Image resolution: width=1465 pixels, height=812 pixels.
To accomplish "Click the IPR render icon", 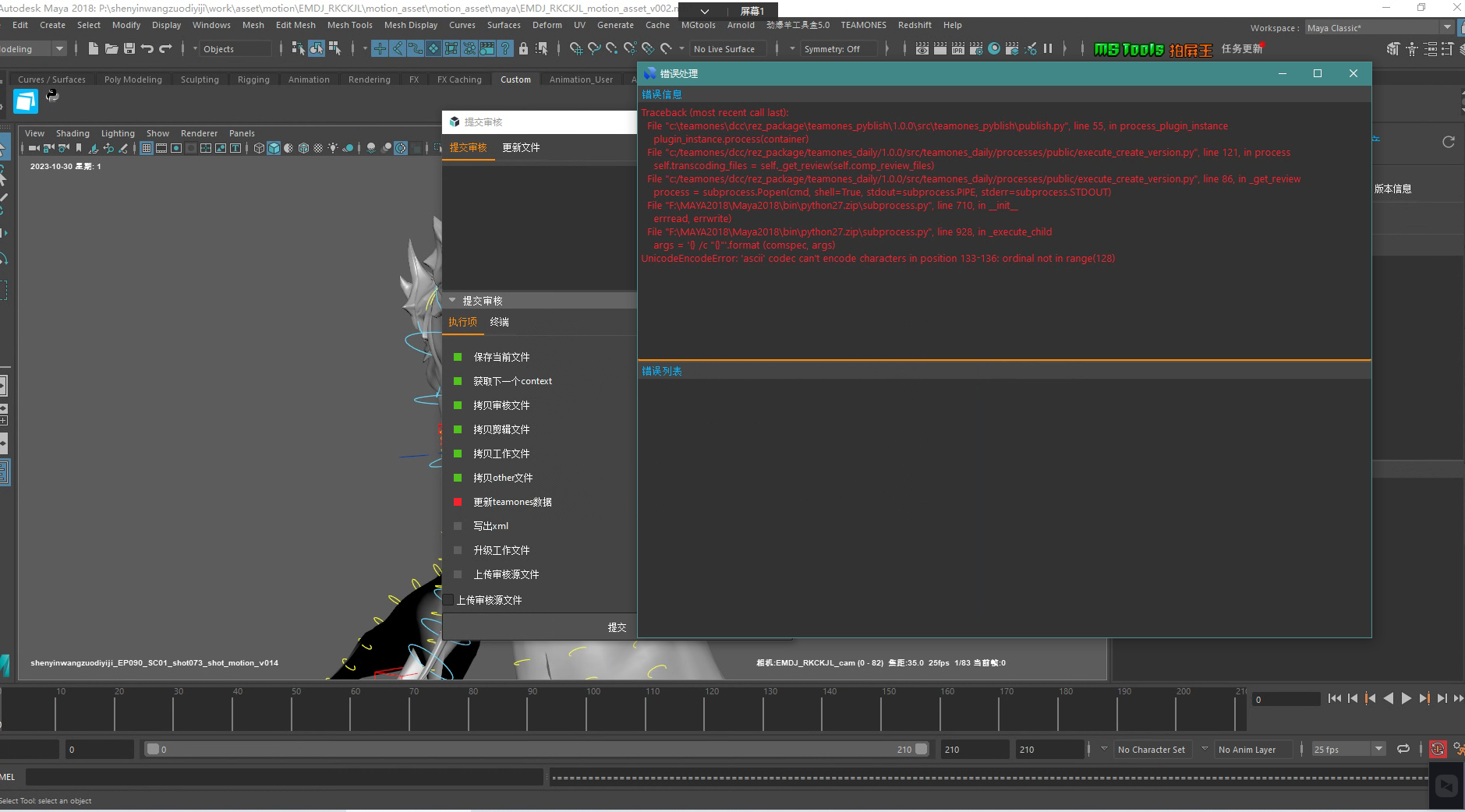I will (957, 48).
